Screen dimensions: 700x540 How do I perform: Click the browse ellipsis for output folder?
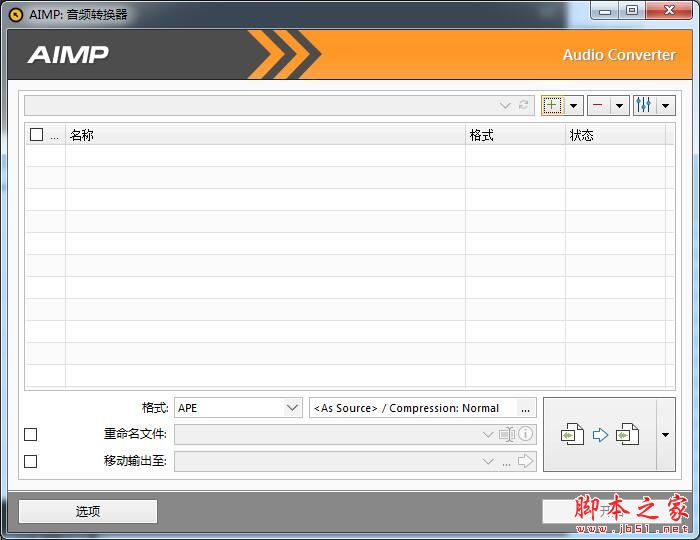pyautogui.click(x=506, y=463)
